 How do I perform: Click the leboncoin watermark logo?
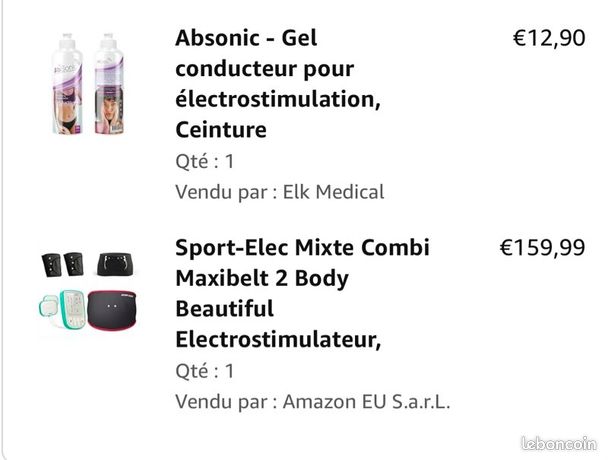click(559, 443)
